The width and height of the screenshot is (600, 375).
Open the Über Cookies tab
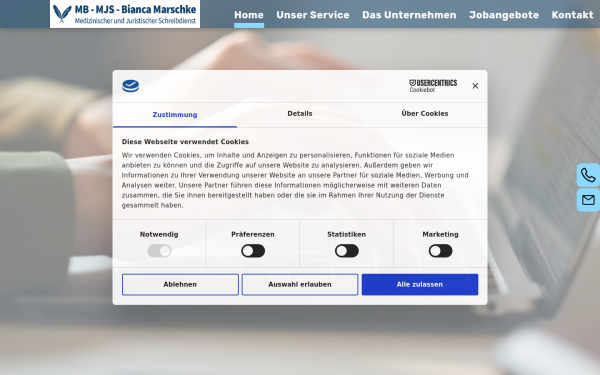pyautogui.click(x=425, y=114)
